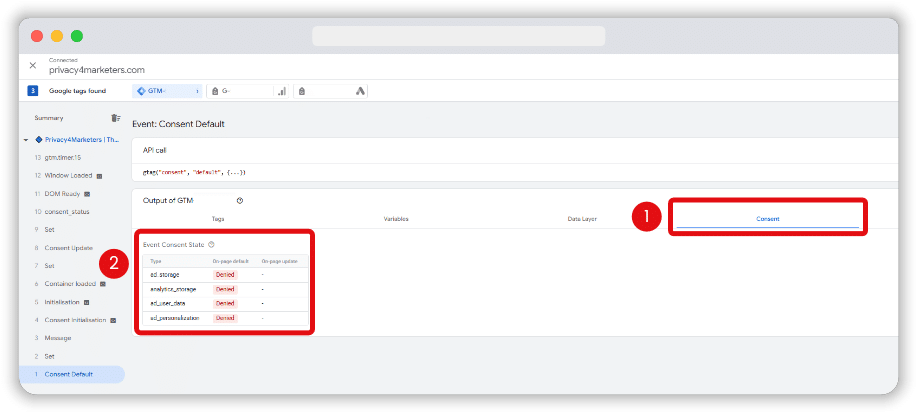This screenshot has height=412, width=916.
Task: Select the GTM container chip
Action: click(x=167, y=91)
